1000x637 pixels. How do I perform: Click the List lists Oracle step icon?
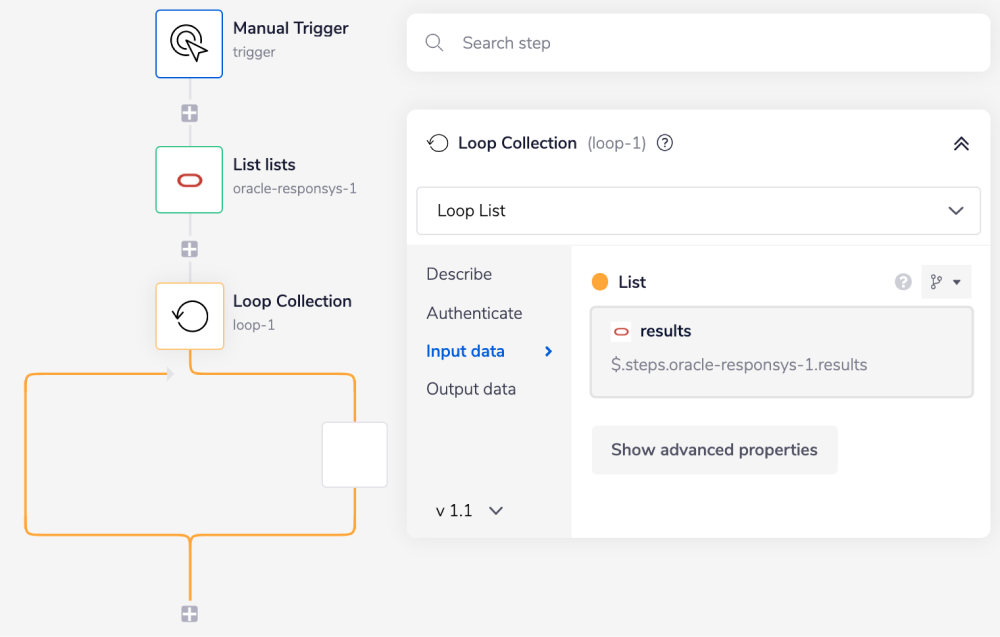click(189, 180)
